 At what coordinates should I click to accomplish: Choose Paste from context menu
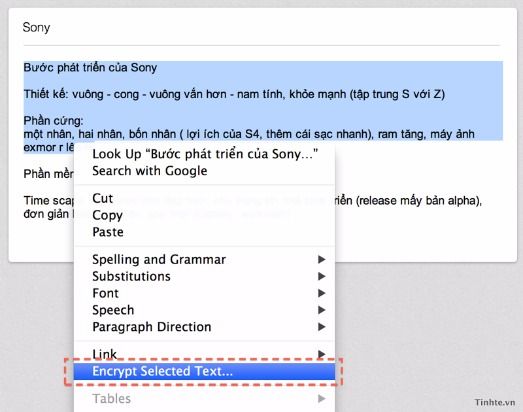[204, 232]
